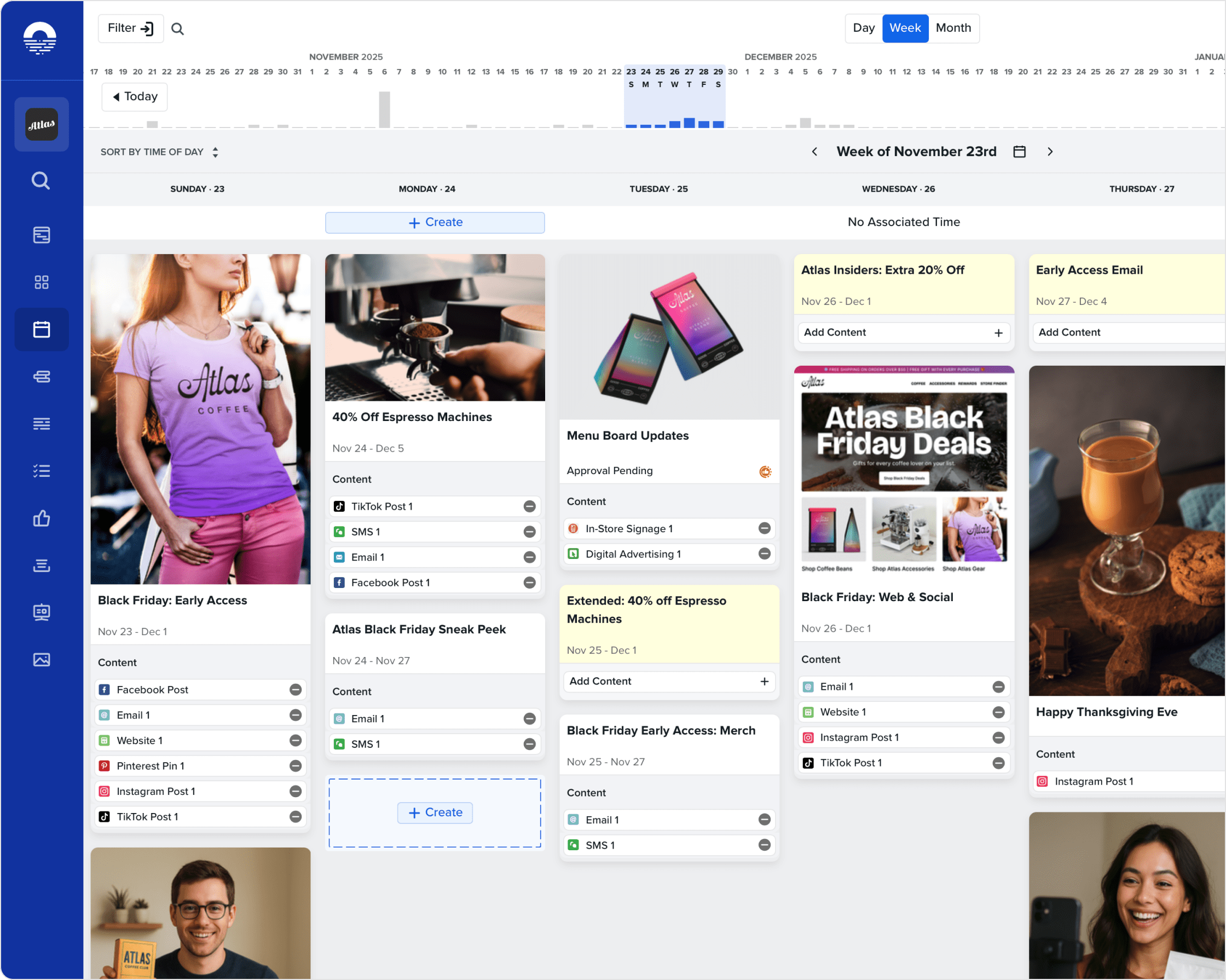Image resolution: width=1226 pixels, height=980 pixels.
Task: Click the Atlas brand logo tile
Action: (x=42, y=124)
